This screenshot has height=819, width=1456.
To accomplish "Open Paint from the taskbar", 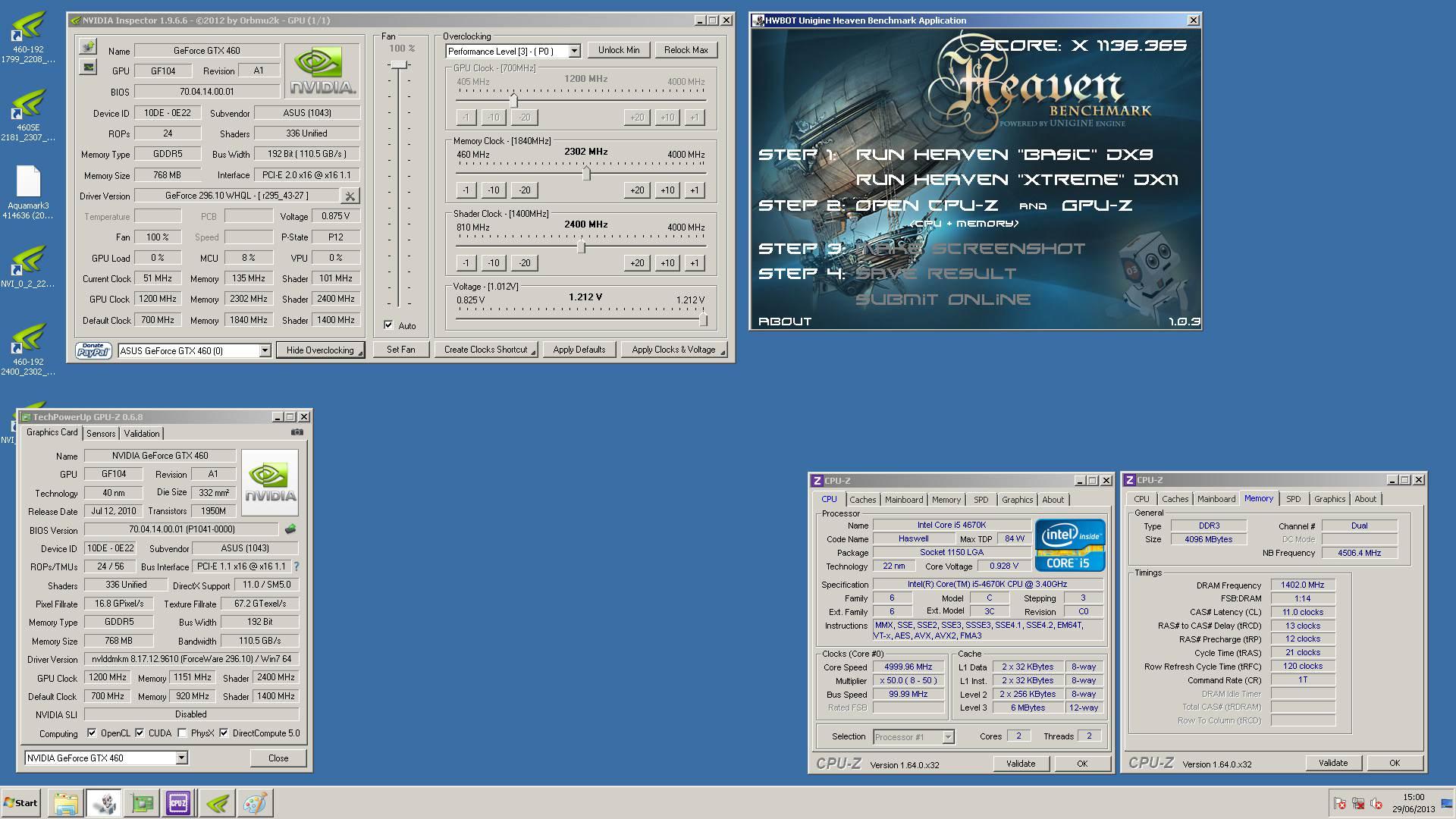I will coord(254,803).
